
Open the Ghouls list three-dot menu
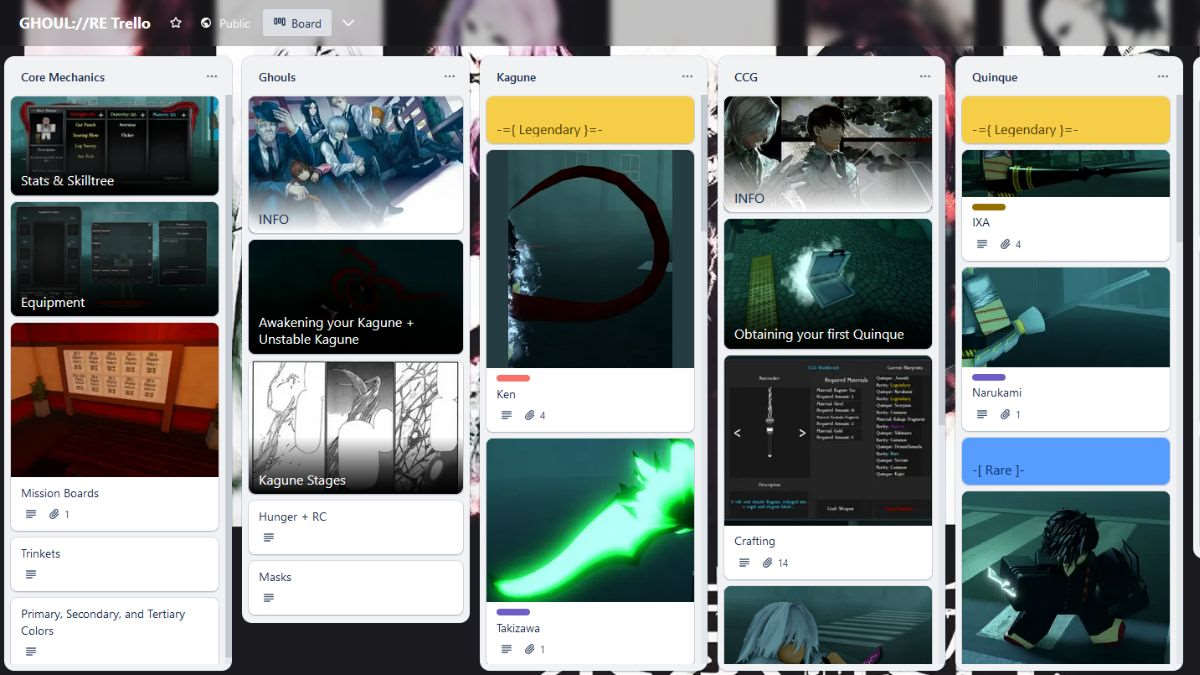pyautogui.click(x=450, y=77)
